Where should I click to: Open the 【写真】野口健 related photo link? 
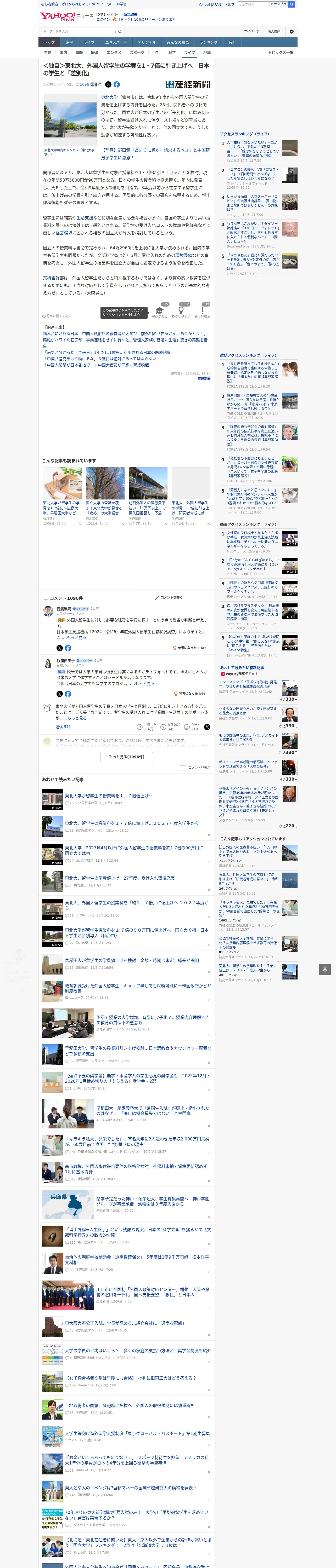pos(155,153)
